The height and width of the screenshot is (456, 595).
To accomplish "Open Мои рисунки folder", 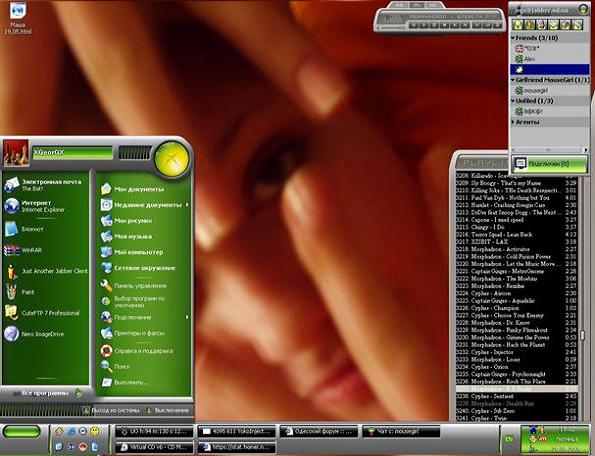I will click(x=144, y=220).
